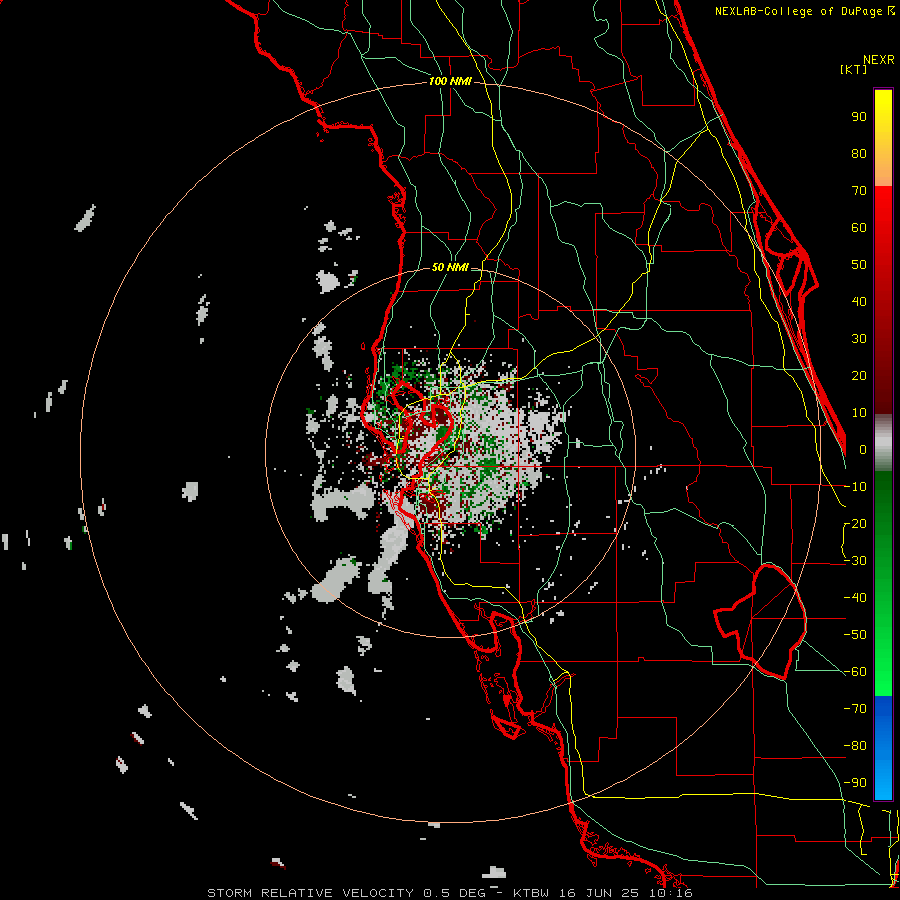Click the [KT] units label above the scale

[854, 69]
